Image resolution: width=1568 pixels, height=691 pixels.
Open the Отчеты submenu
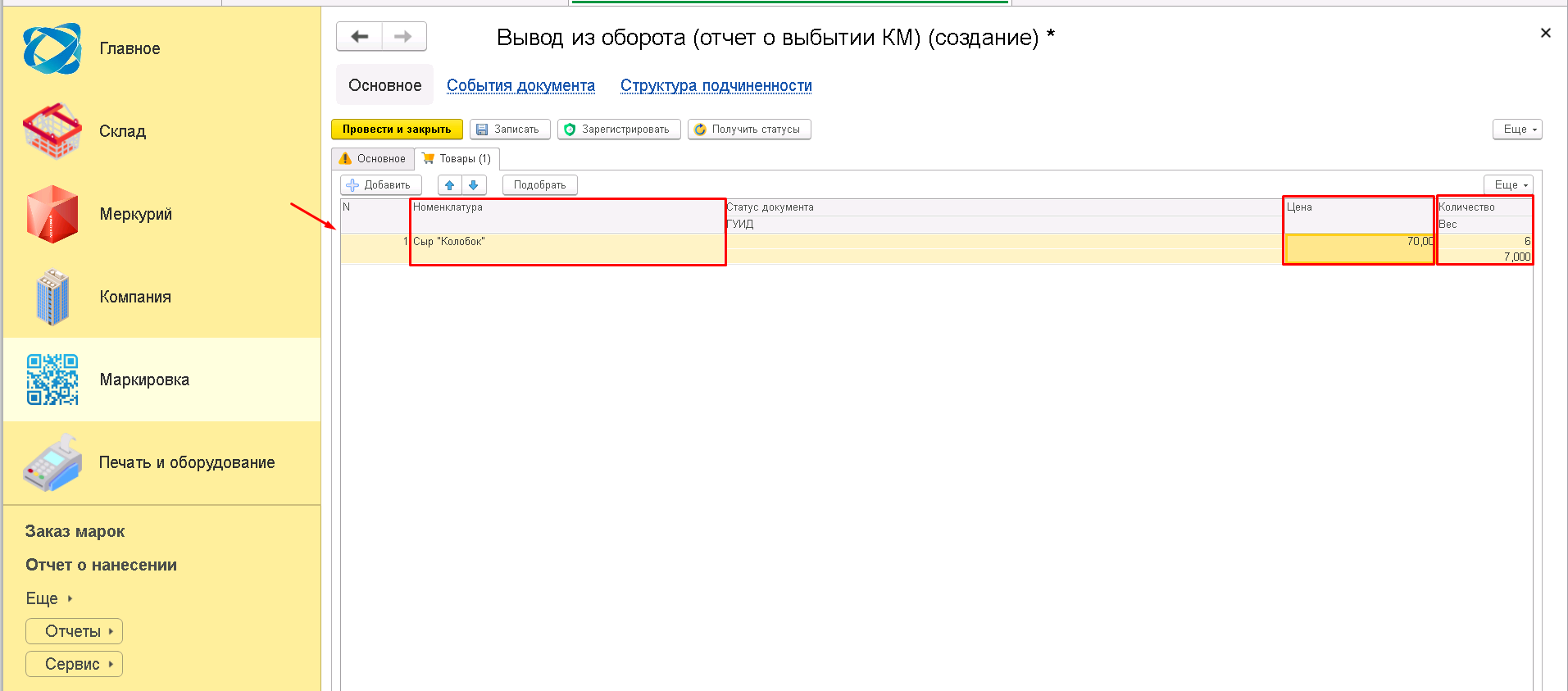pyautogui.click(x=74, y=631)
